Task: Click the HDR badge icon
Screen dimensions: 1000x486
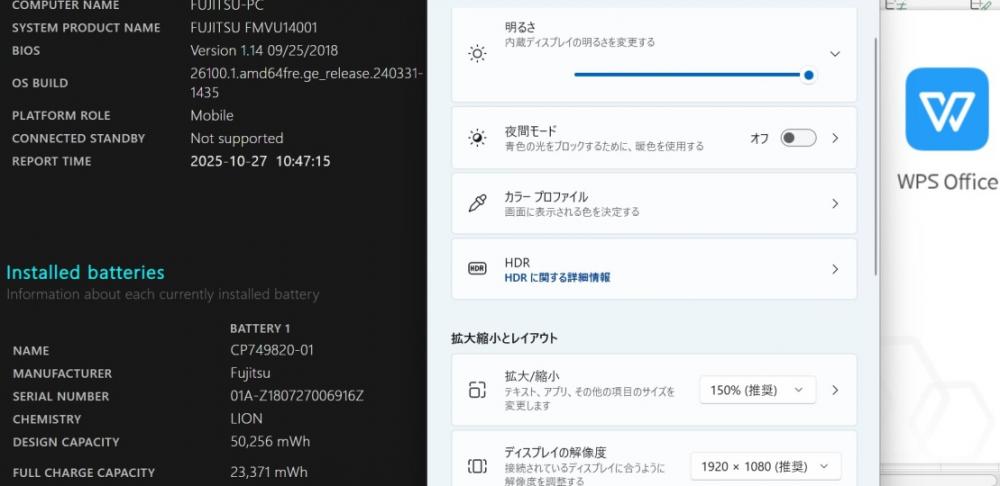Action: [x=477, y=269]
